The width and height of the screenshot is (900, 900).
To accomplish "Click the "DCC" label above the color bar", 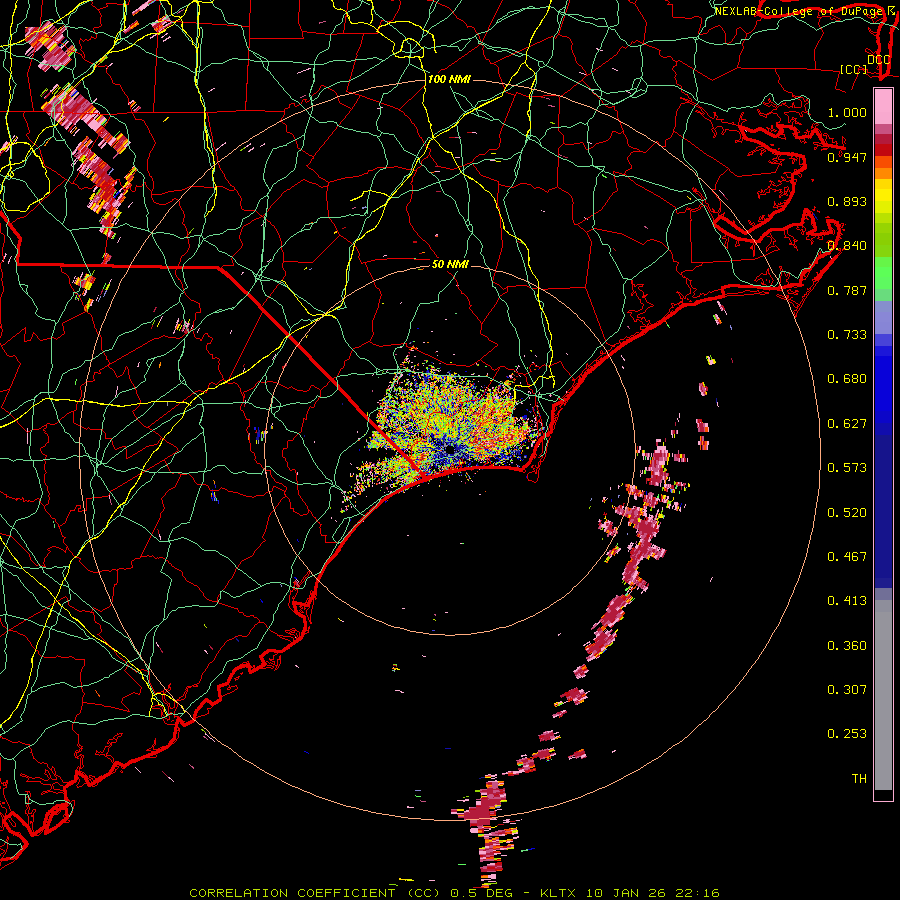I will [x=878, y=59].
